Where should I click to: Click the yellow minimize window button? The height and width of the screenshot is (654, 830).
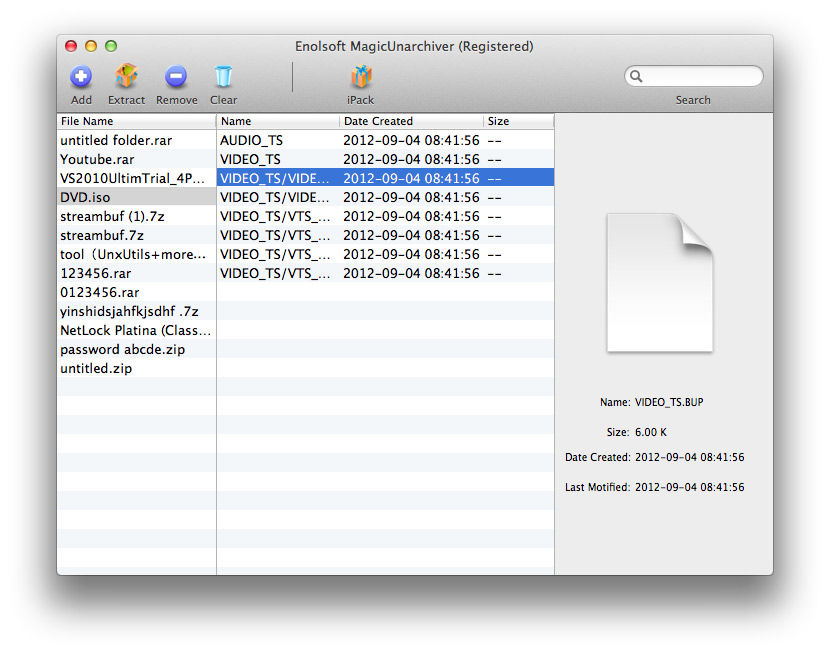coord(91,46)
